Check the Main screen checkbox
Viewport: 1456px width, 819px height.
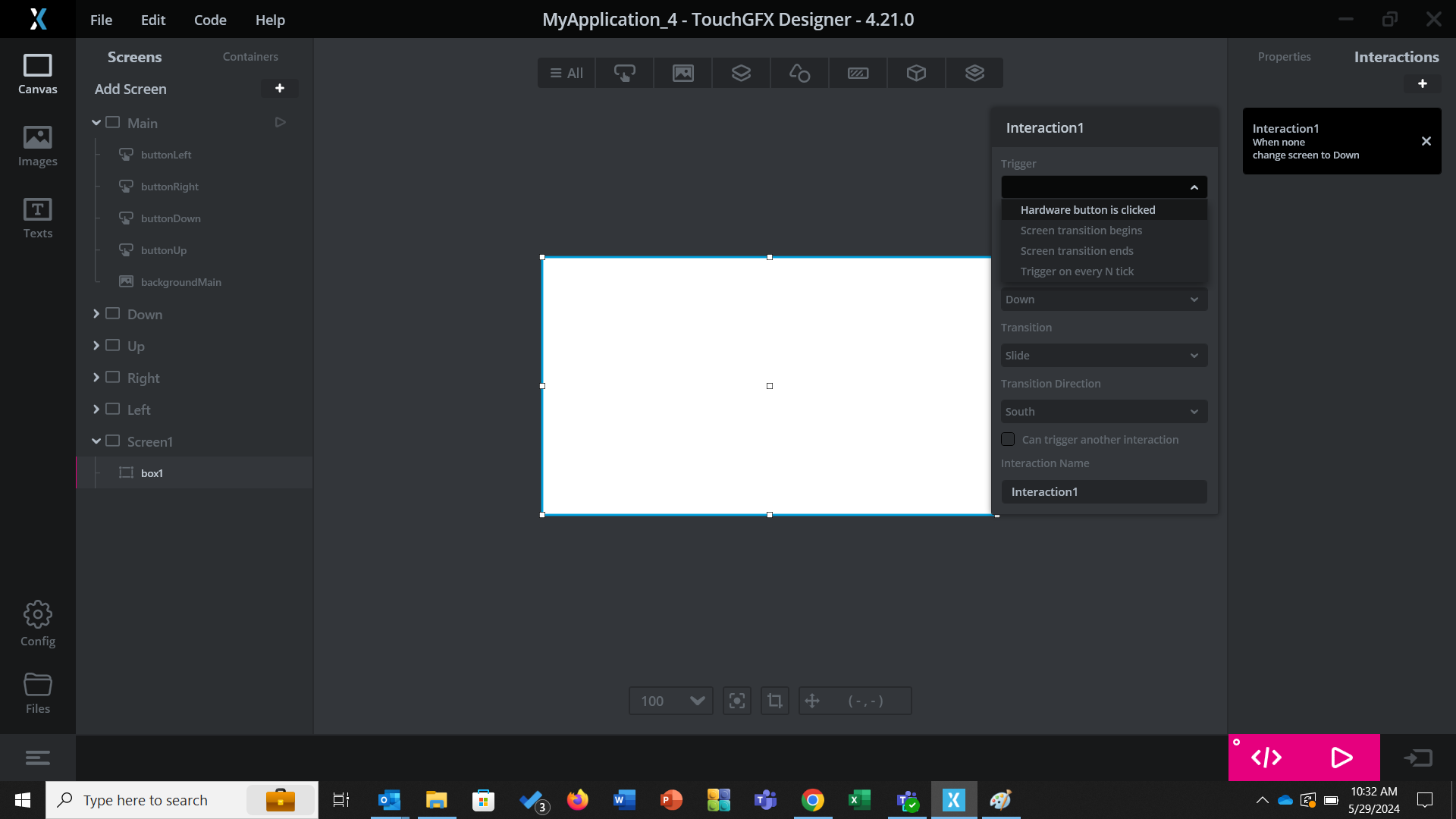112,122
